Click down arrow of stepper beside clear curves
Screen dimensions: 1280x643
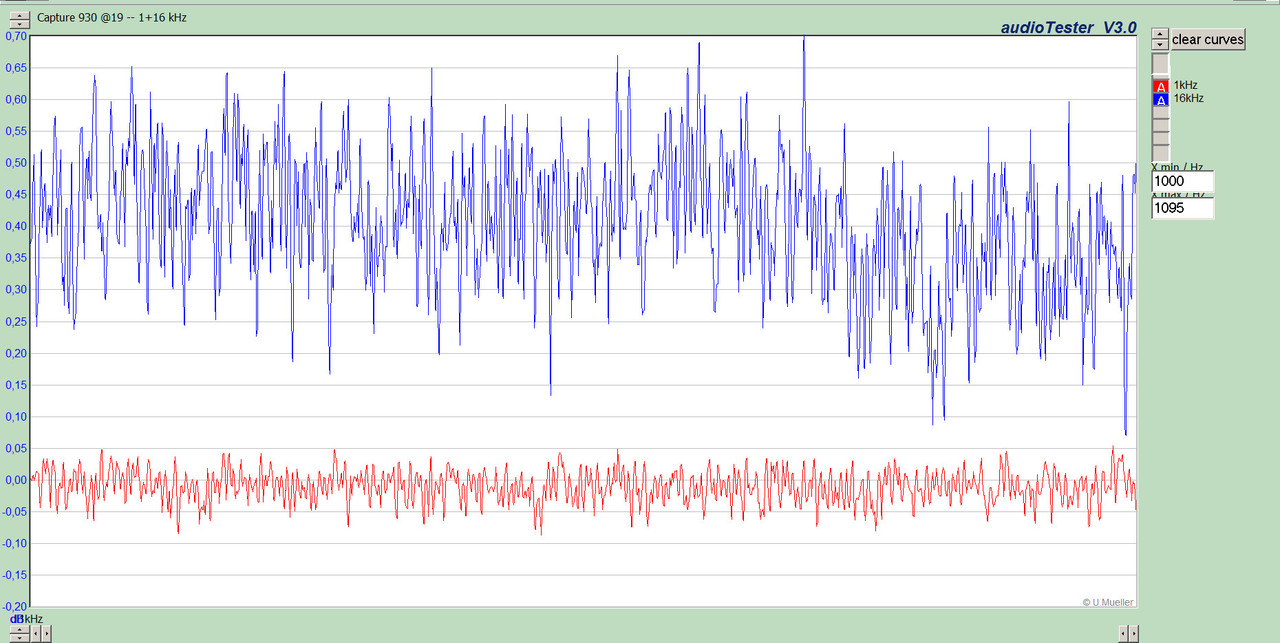(1160, 45)
